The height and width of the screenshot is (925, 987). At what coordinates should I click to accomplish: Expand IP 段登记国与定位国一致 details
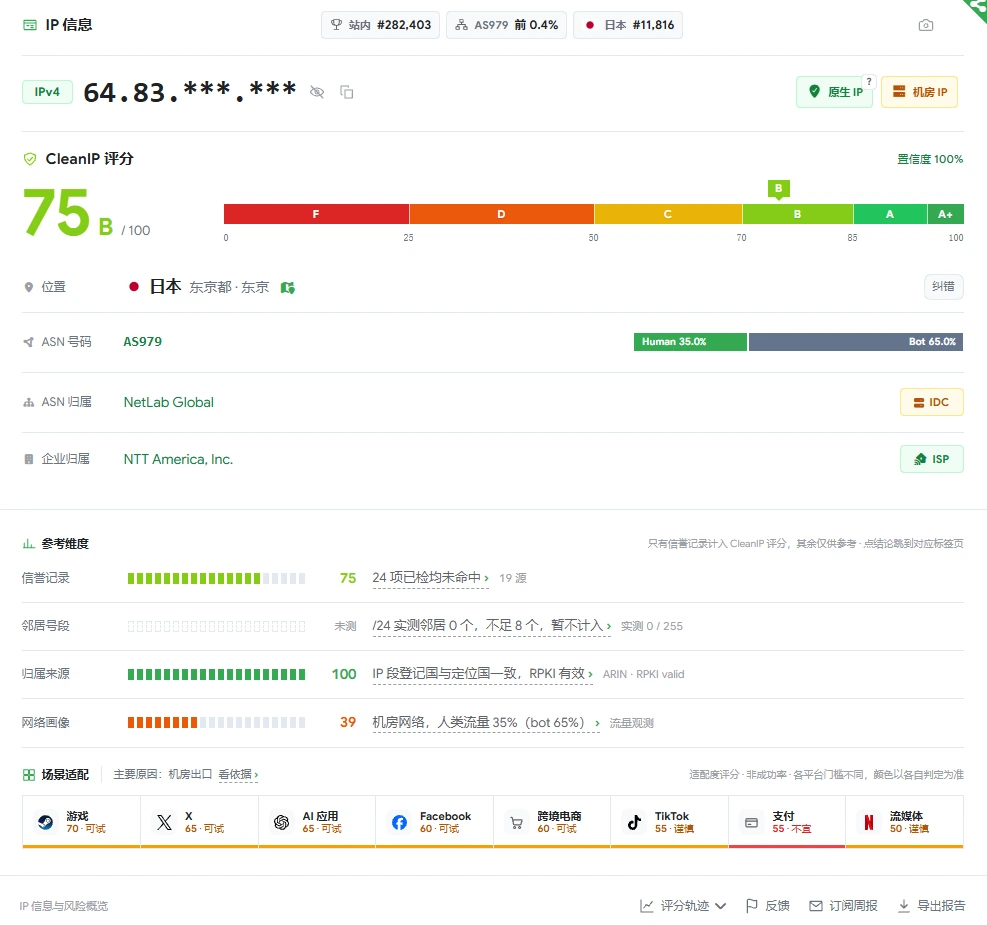(x=482, y=674)
